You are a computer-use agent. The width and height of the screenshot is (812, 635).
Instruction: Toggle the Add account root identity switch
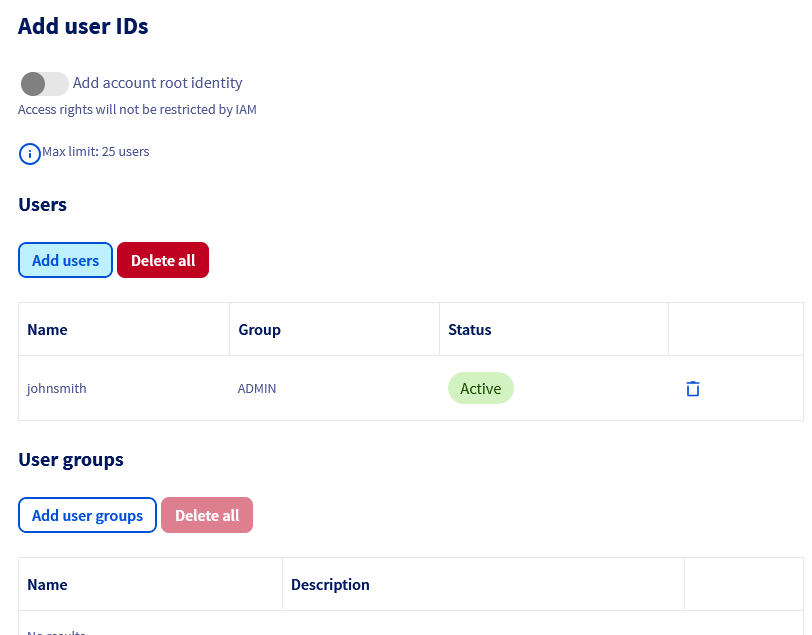coord(44,83)
